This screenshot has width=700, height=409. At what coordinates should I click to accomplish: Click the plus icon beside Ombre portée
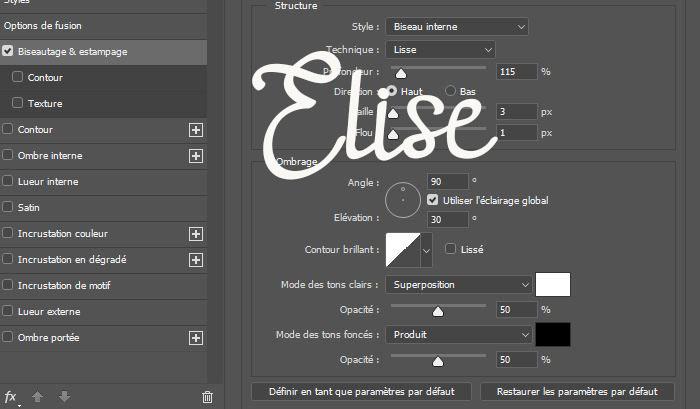[x=196, y=338]
